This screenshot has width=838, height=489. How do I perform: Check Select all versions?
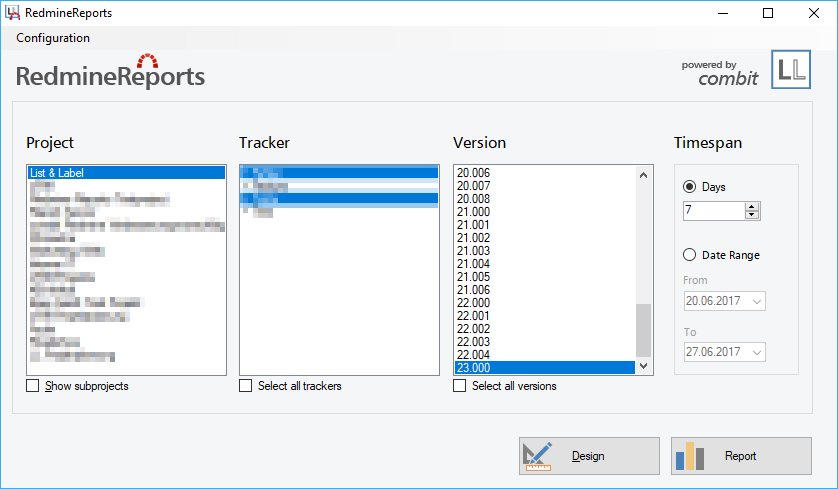pyautogui.click(x=460, y=386)
